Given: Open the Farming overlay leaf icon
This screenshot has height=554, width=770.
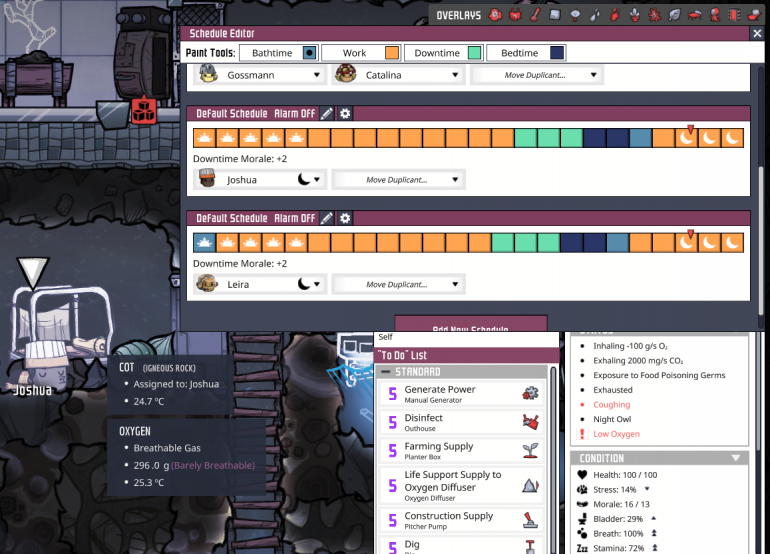Looking at the screenshot, I should pos(675,15).
